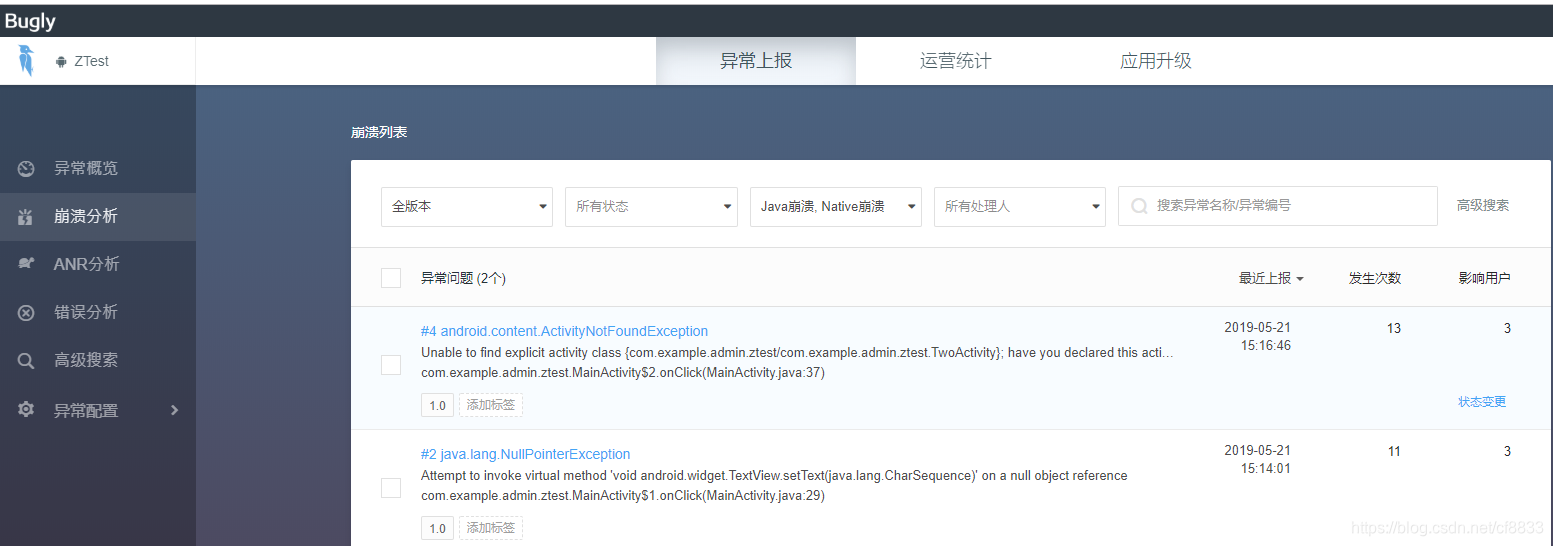Click the 1.0 version tag in NullPointerException row
Image resolution: width=1553 pixels, height=546 pixels.
pos(437,528)
